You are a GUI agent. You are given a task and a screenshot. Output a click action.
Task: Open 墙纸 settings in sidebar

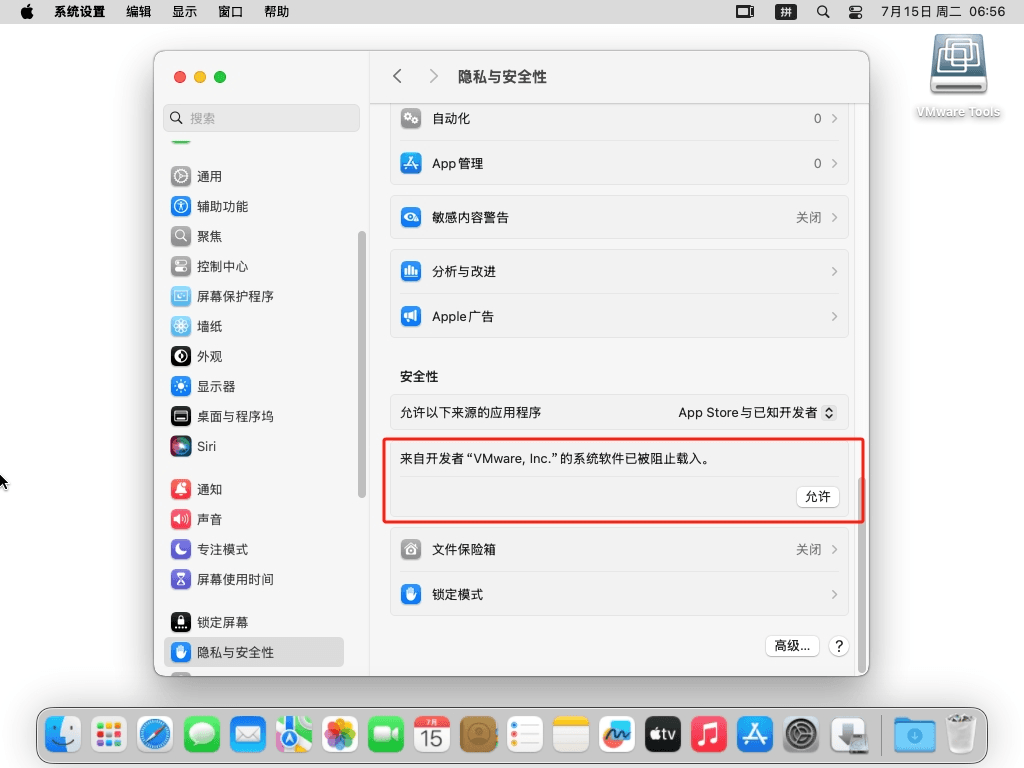[x=253, y=327]
